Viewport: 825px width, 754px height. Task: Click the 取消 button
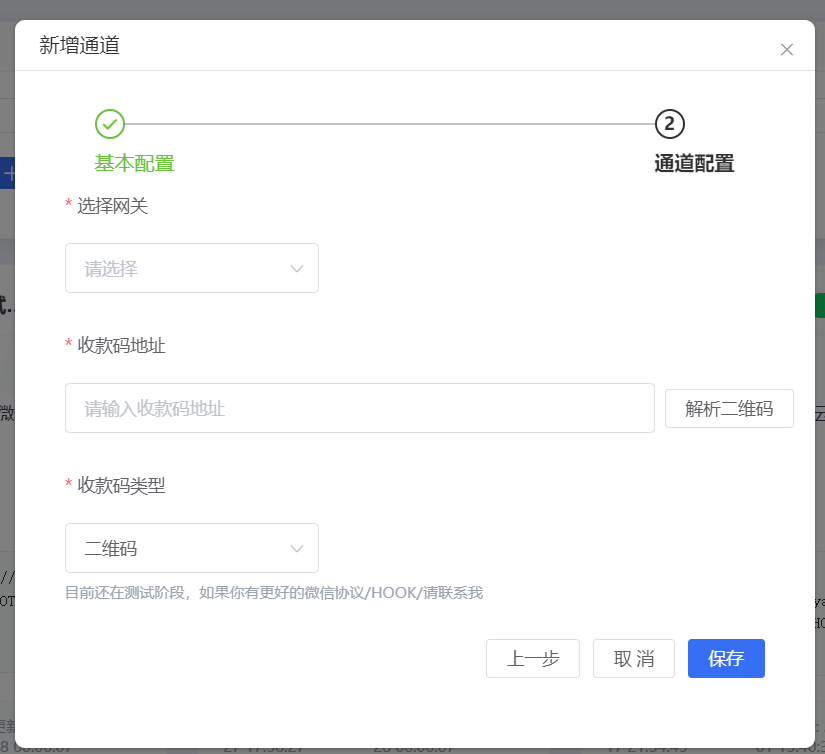(x=633, y=658)
